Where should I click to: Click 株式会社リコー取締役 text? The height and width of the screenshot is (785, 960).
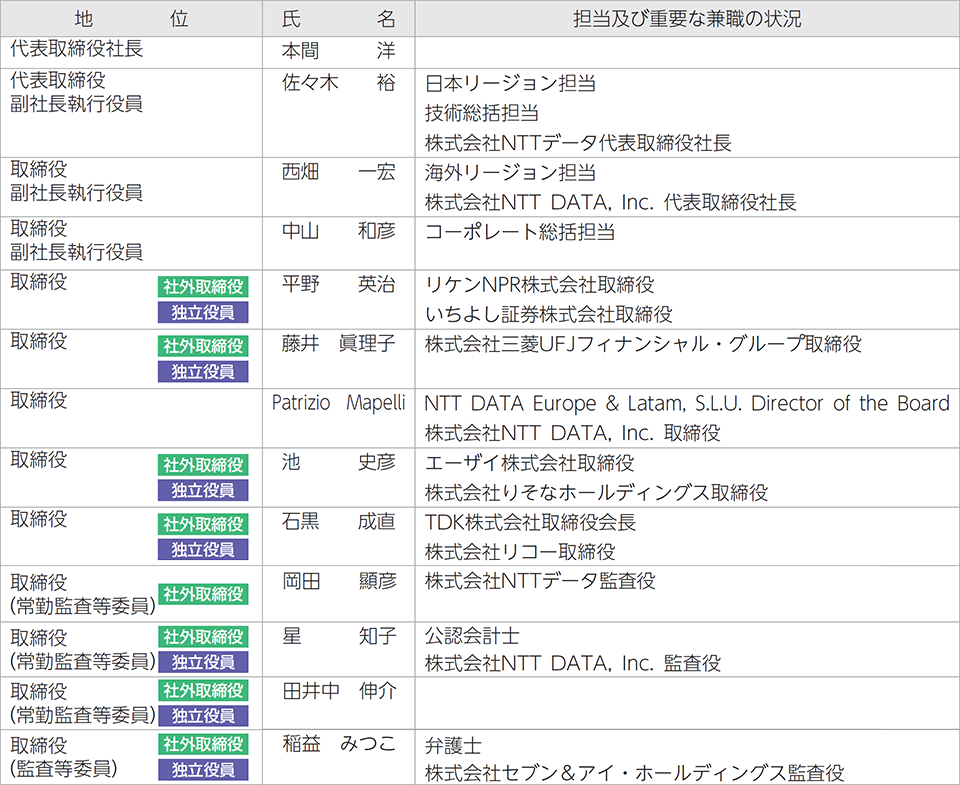tap(520, 552)
